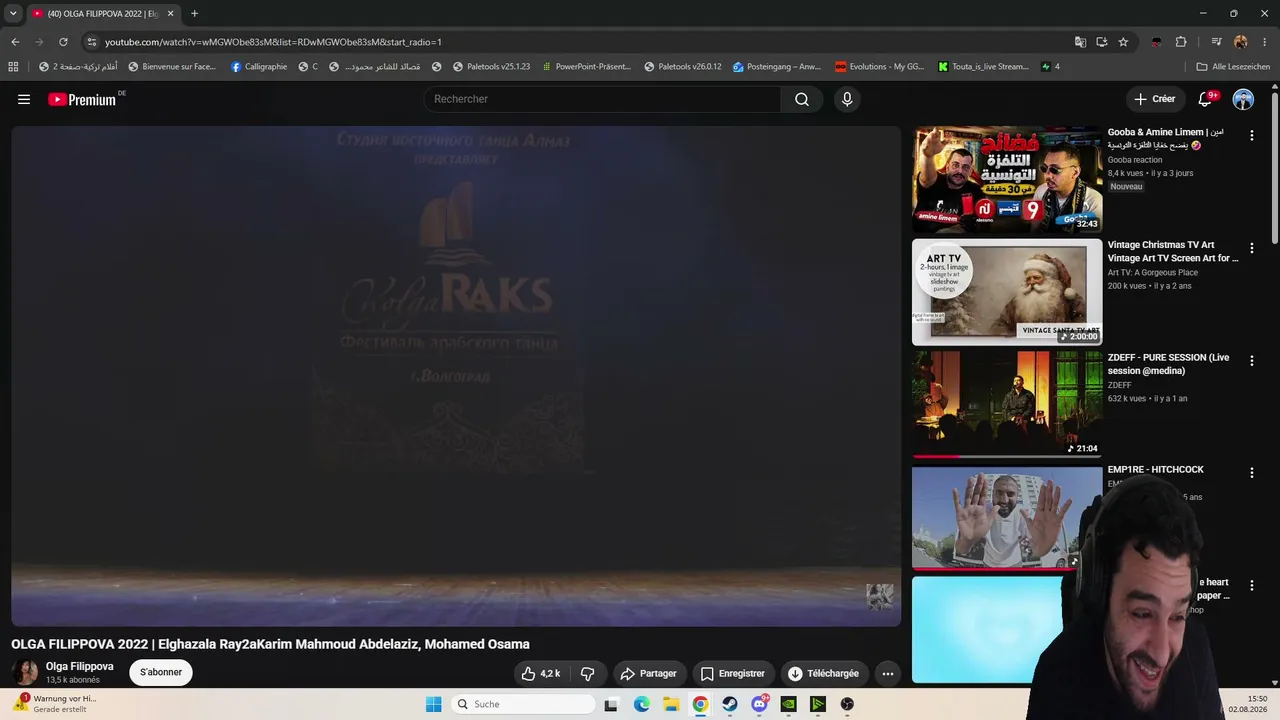Open the Calligraphie bookmark
The image size is (1280, 720).
point(259,67)
